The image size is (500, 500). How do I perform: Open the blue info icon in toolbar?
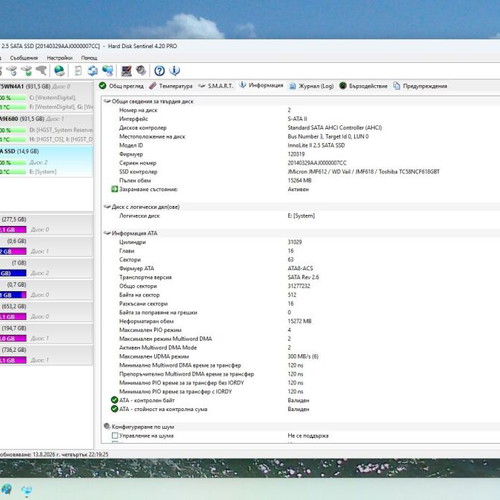click(x=175, y=71)
